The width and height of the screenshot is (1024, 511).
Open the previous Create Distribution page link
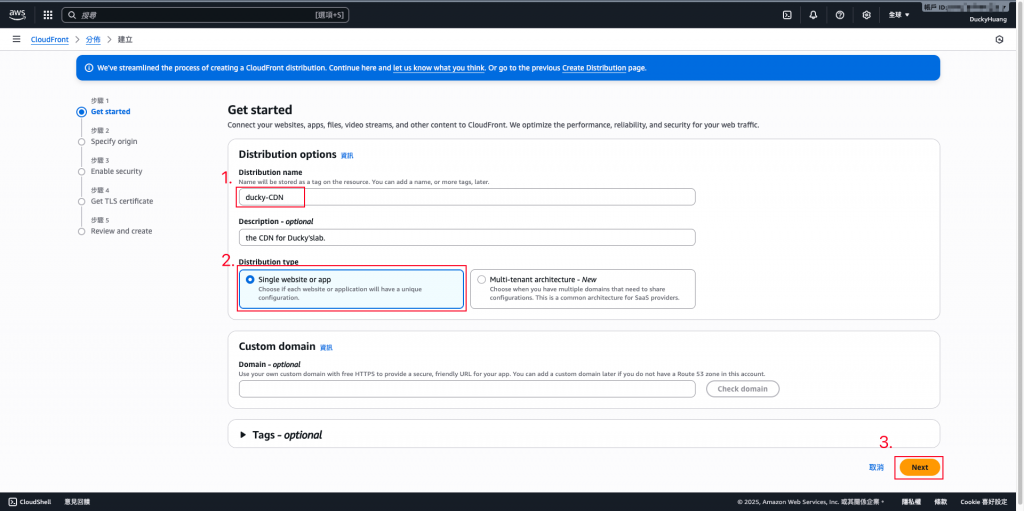click(x=594, y=68)
